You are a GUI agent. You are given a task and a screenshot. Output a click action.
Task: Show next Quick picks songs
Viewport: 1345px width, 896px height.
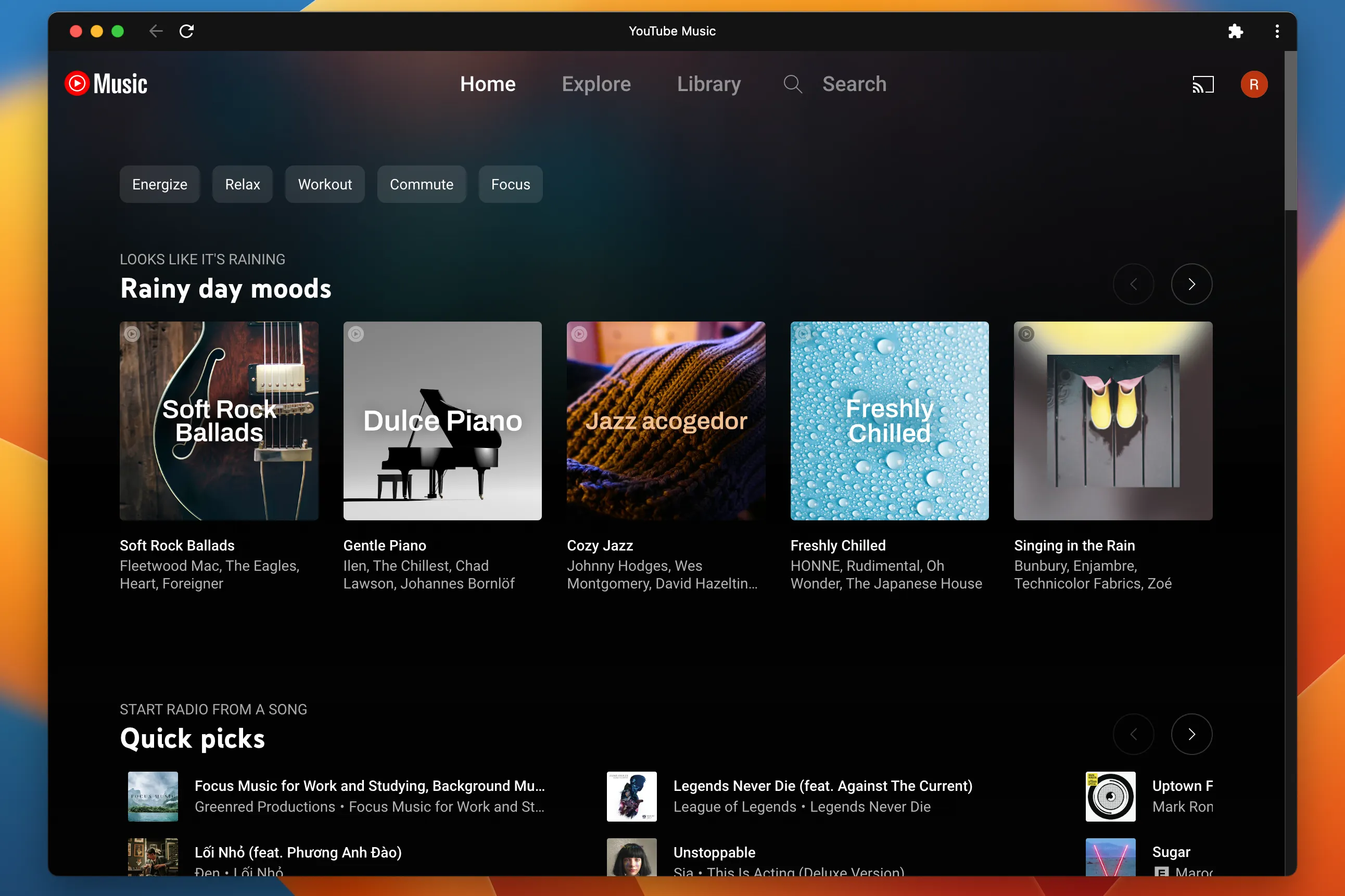pos(1191,734)
